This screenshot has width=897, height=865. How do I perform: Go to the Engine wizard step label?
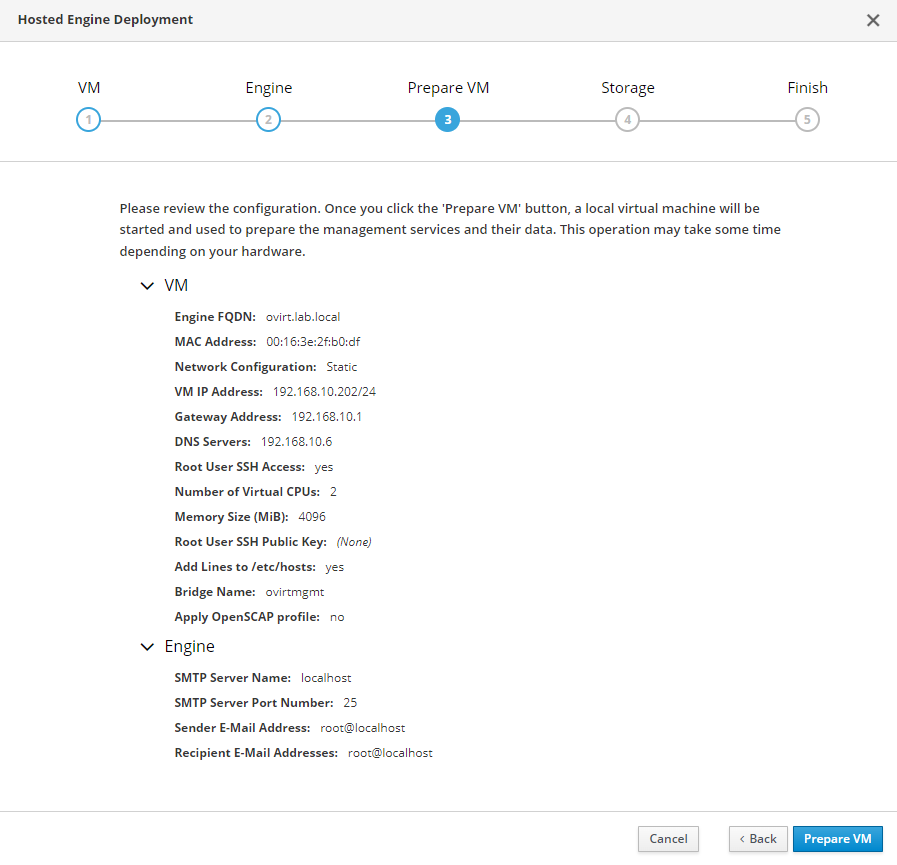[x=268, y=88]
